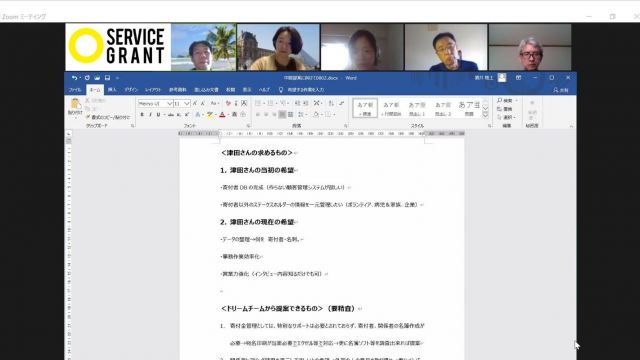Click the Format Painter brush icon
The height and width of the screenshot is (360, 640).
click(88, 117)
